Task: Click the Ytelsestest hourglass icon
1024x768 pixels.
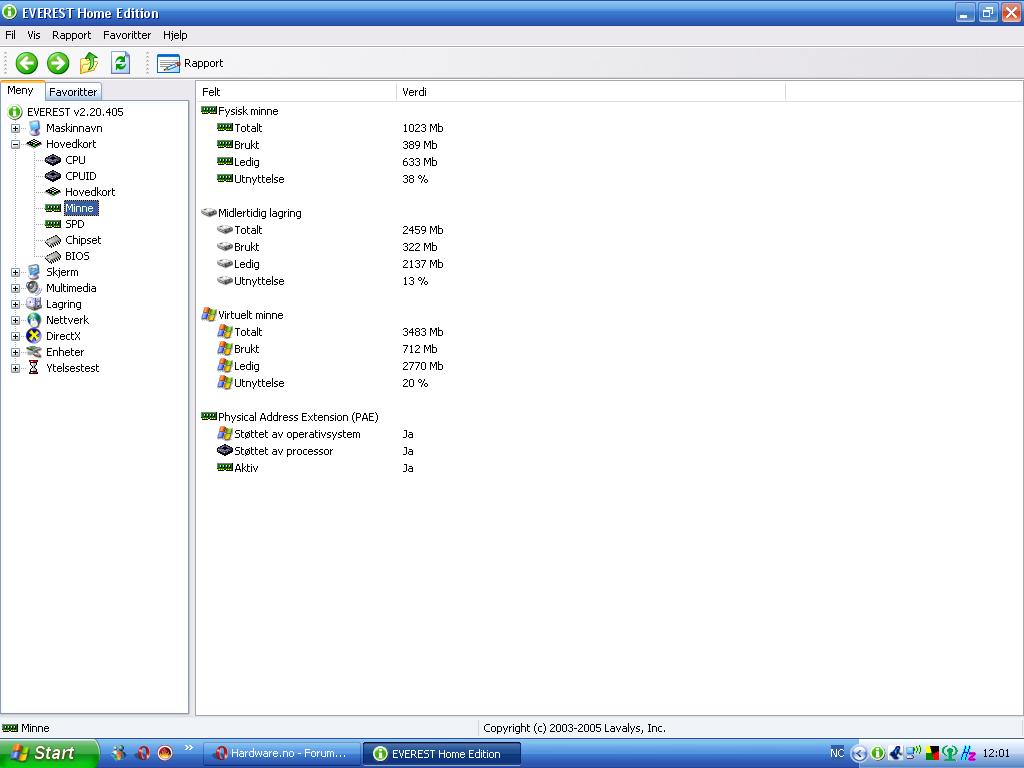Action: 34,368
